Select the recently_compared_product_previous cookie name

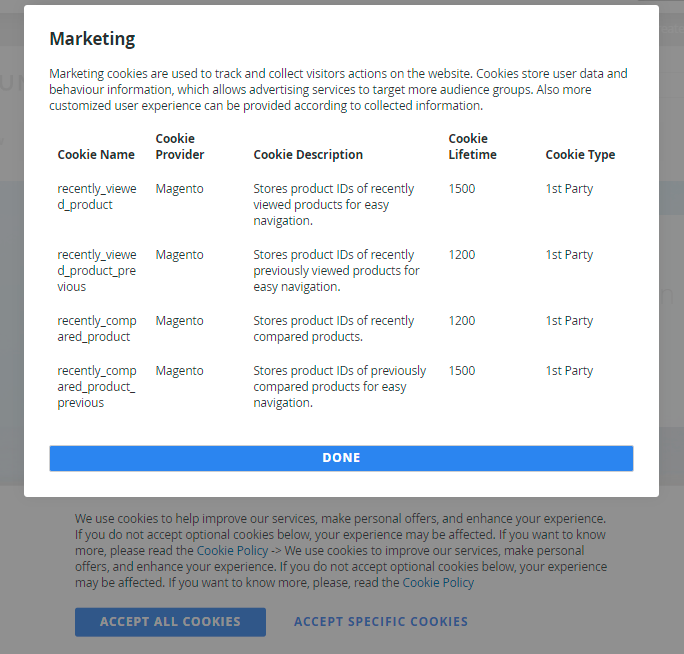[x=97, y=387]
